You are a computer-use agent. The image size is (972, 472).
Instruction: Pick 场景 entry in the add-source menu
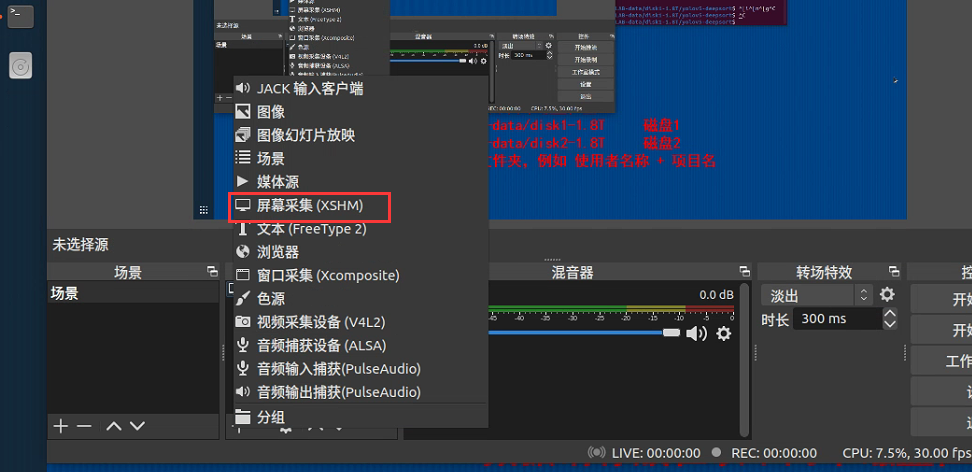361,159
